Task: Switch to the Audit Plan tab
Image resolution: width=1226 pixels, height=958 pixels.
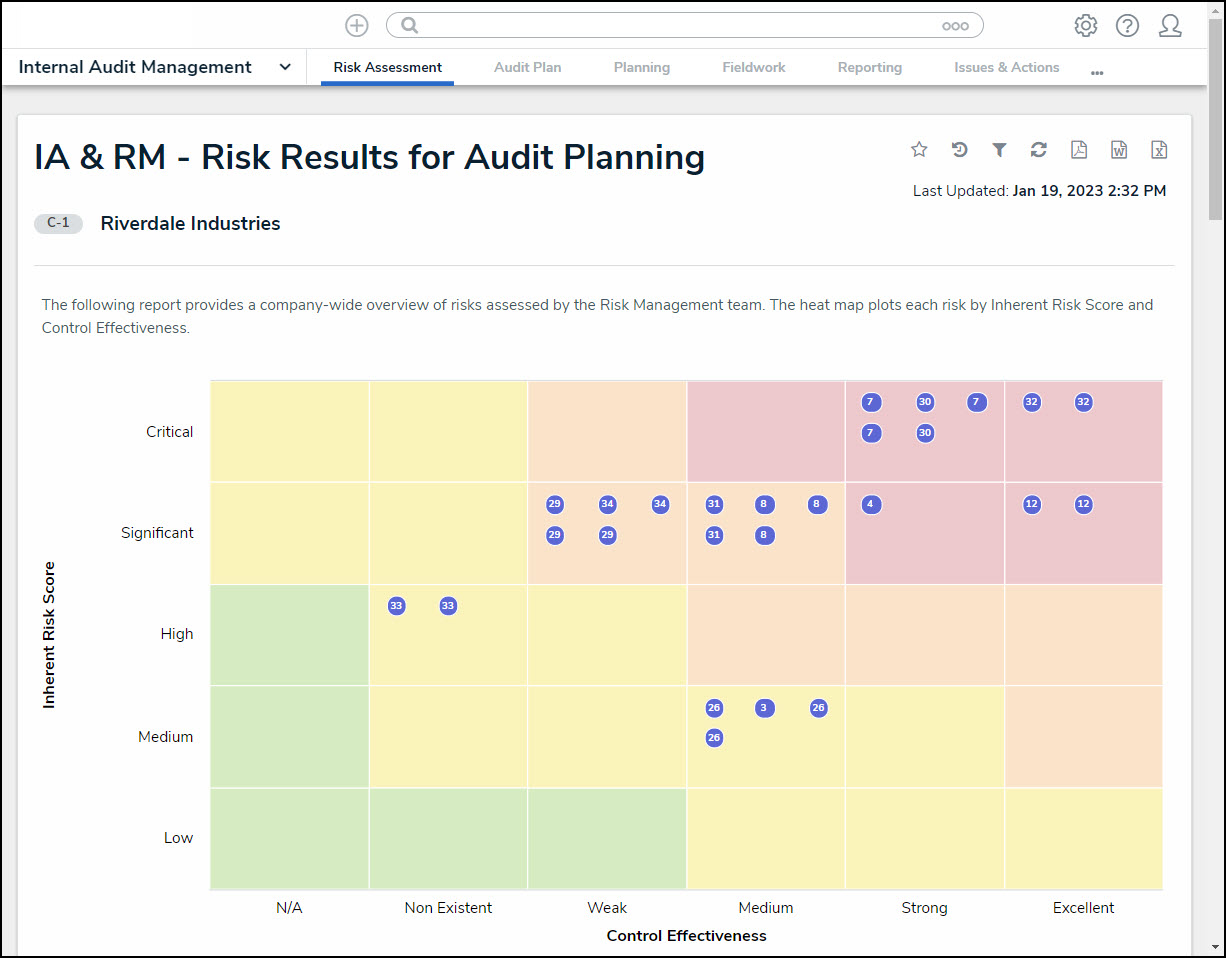Action: click(x=527, y=67)
